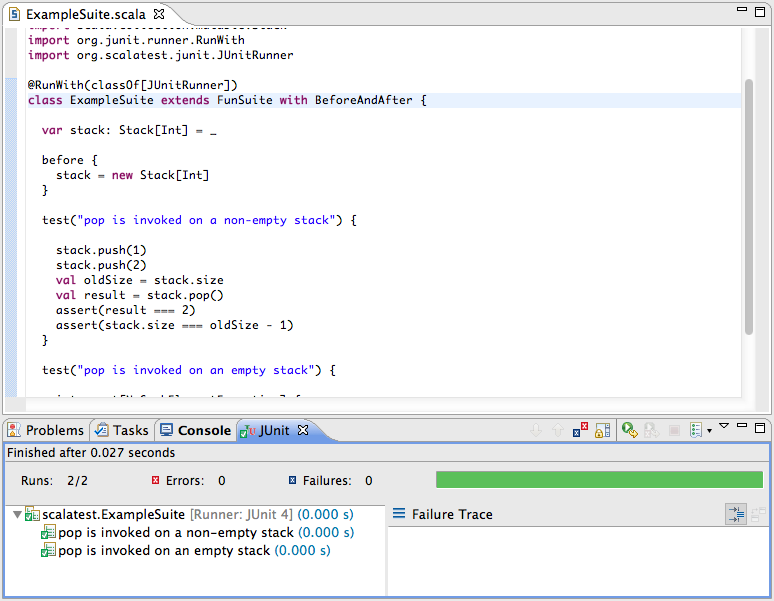
Task: Collapse the scalatest.ExampleSuite tree node
Action: click(x=16, y=514)
